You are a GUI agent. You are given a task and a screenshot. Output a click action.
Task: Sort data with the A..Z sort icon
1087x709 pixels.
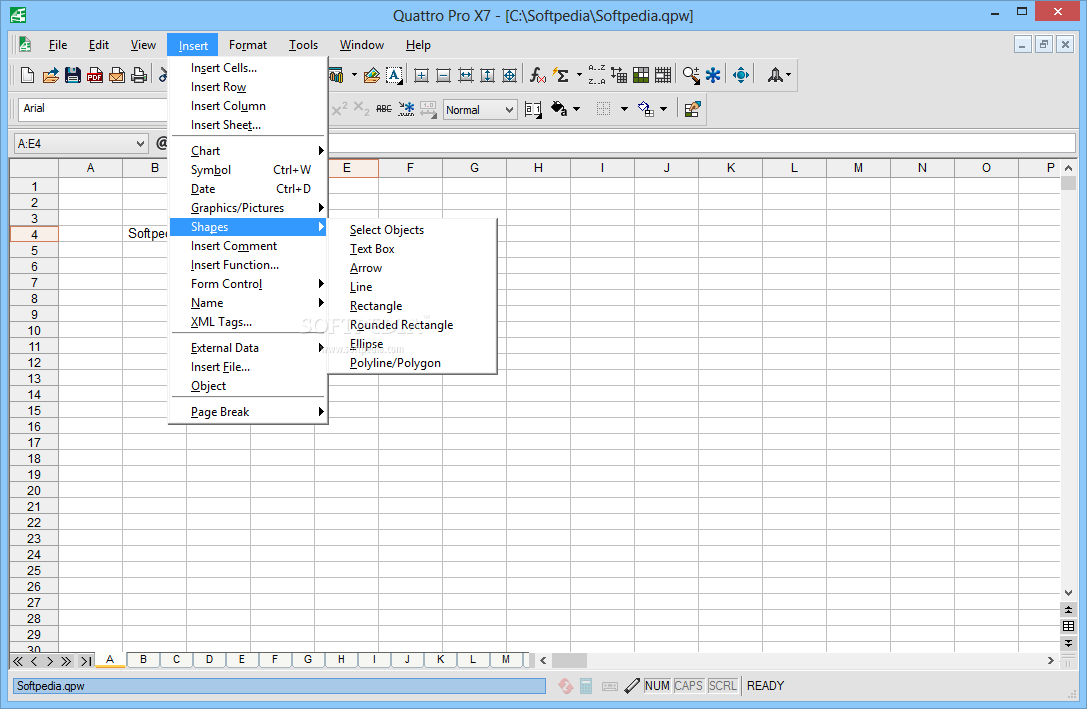pyautogui.click(x=596, y=75)
